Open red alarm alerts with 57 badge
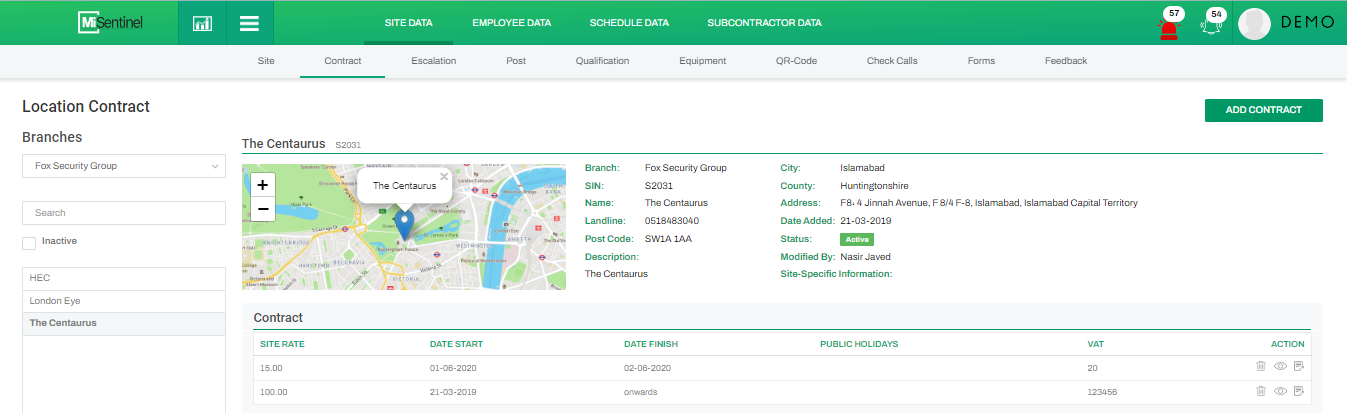Screen dimensions: 1347x413 1168,28
